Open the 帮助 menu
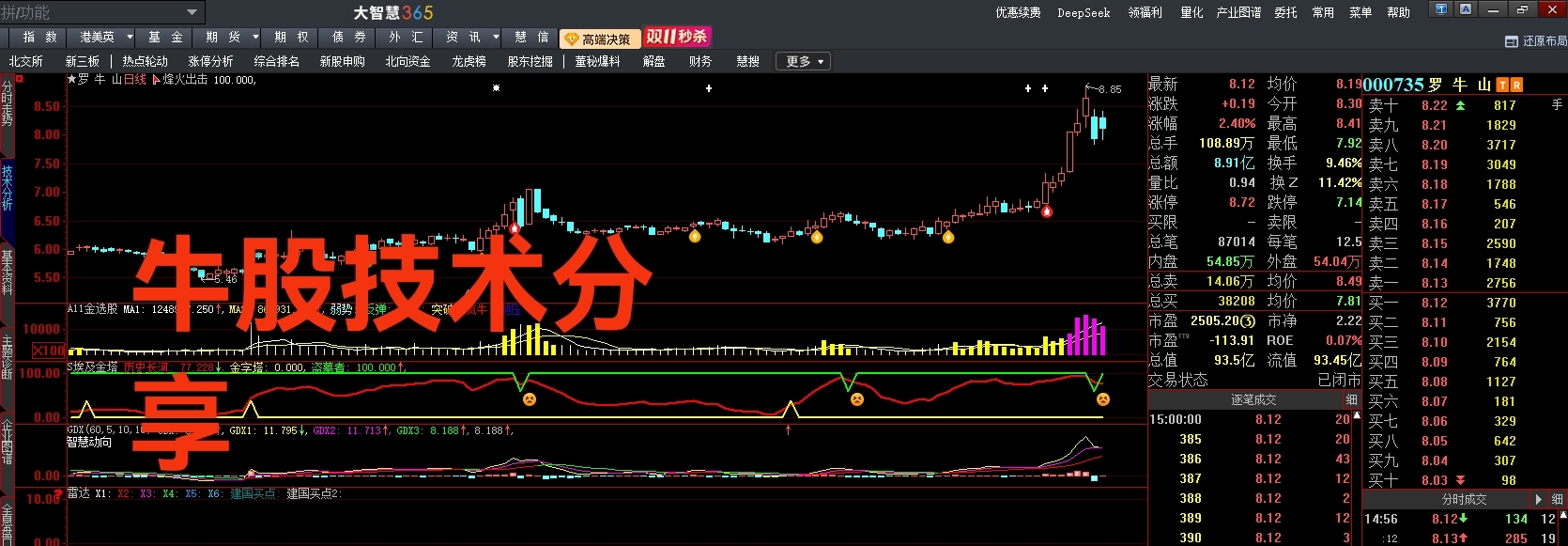Image resolution: width=1568 pixels, height=546 pixels. click(1398, 12)
